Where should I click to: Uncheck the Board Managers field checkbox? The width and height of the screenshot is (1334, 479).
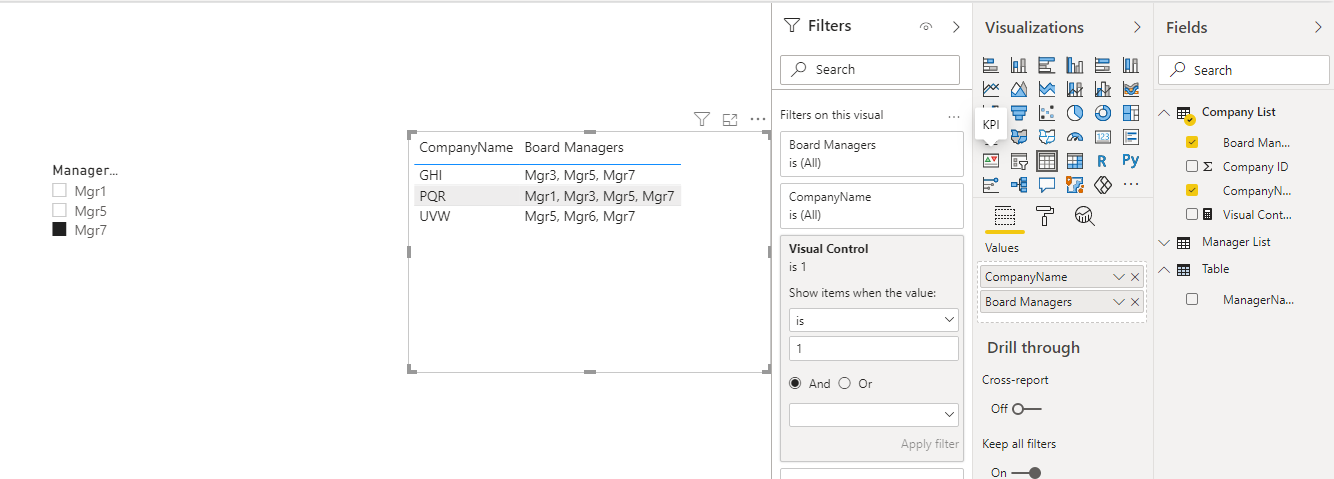pyautogui.click(x=1192, y=143)
